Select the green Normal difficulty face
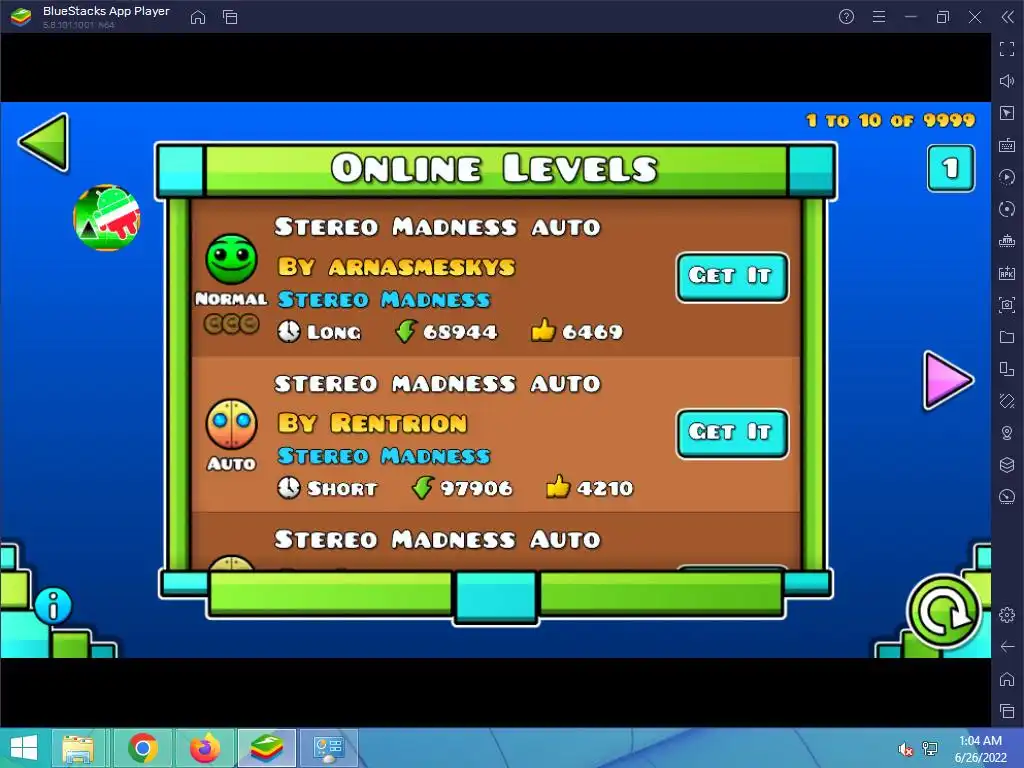 [x=231, y=259]
